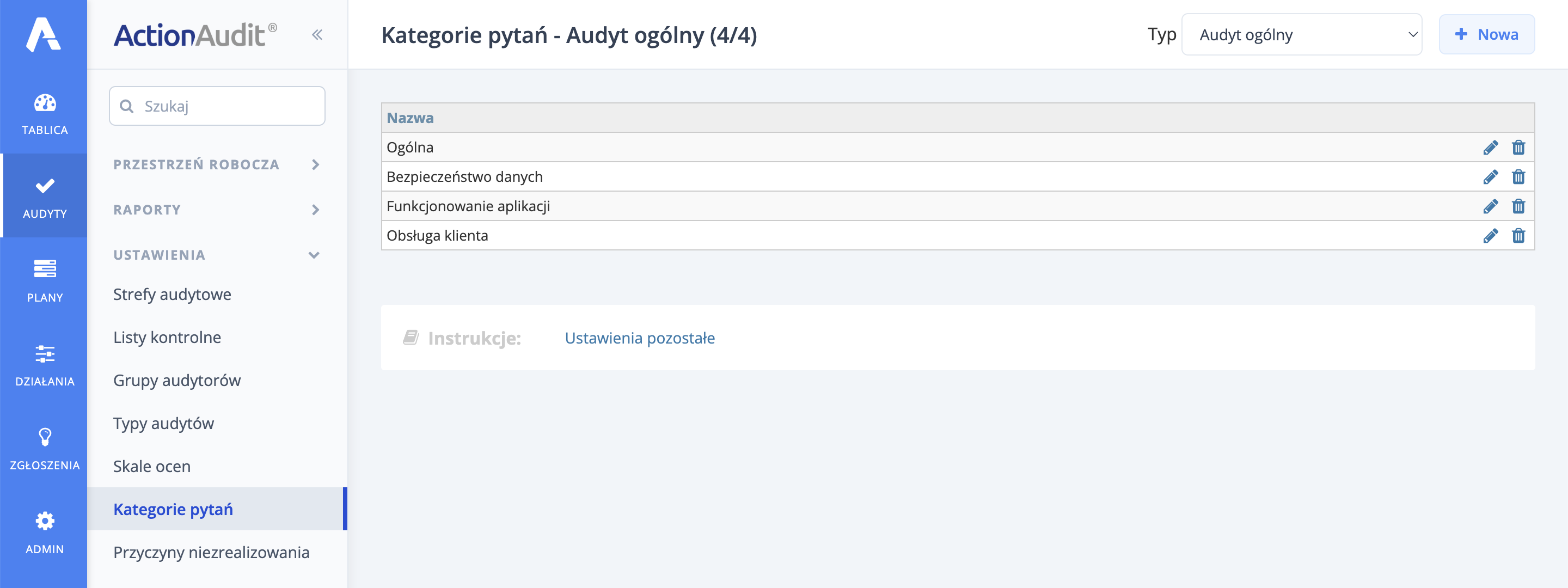The height and width of the screenshot is (588, 1568).
Task: Open the Tablica dashboard icon
Action: (43, 103)
